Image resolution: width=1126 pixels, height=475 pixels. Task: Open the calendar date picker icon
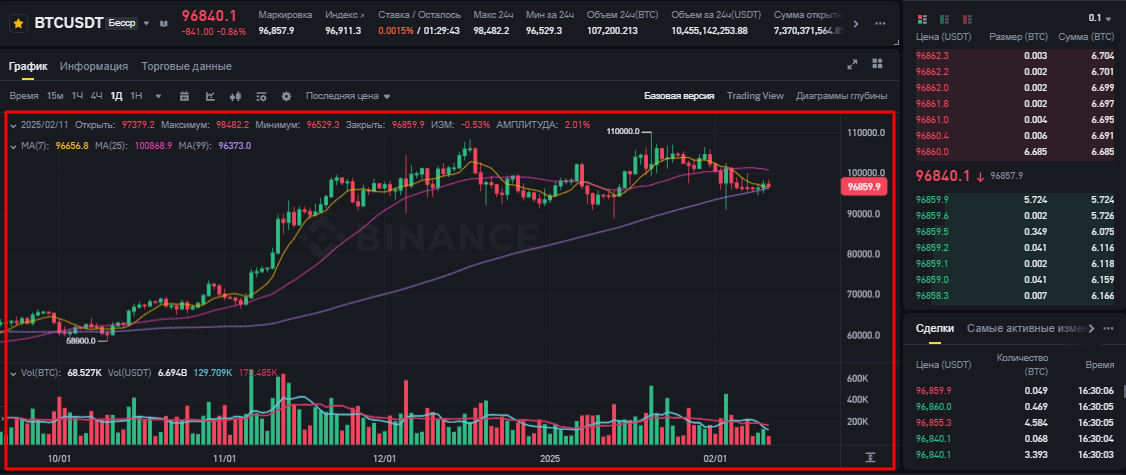(x=184, y=96)
